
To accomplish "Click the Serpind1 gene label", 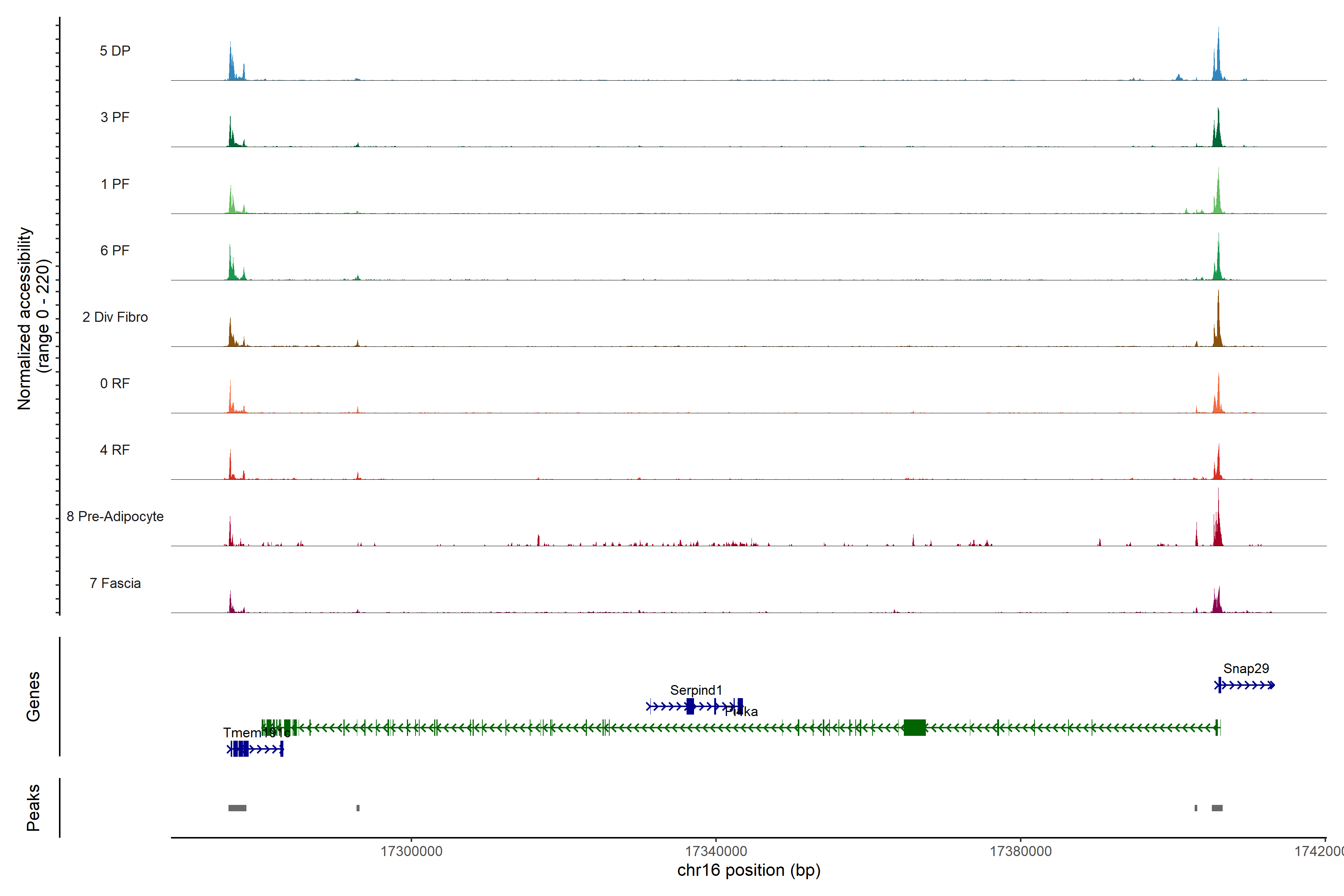I will click(x=696, y=690).
